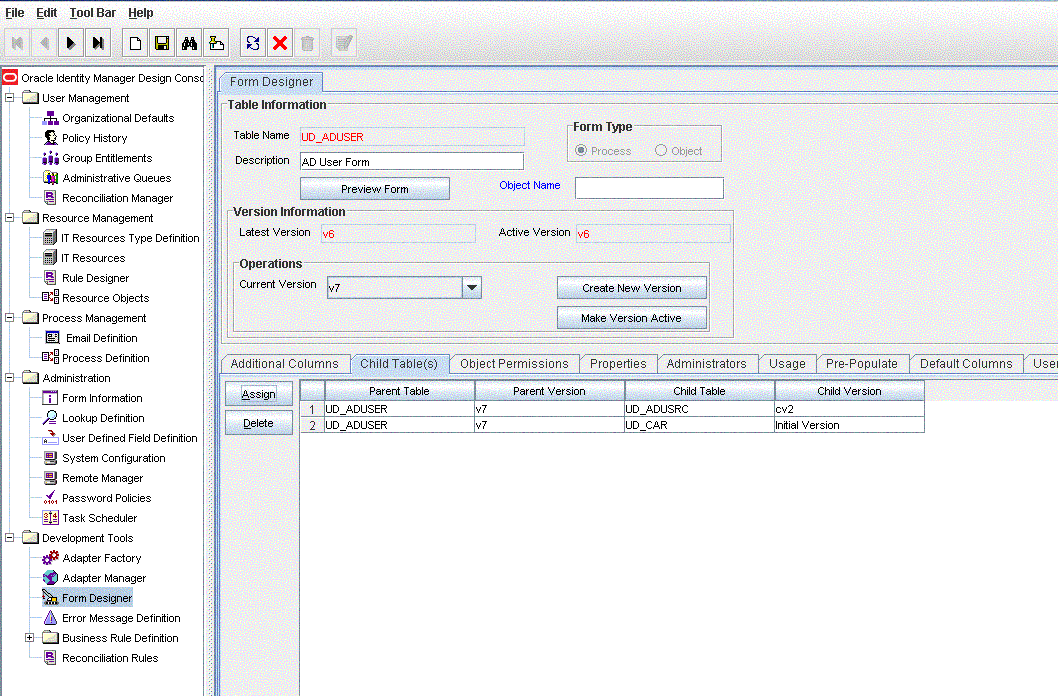Open Error Message Definition in the tree
Viewport: 1058px width, 696px height.
[121, 618]
